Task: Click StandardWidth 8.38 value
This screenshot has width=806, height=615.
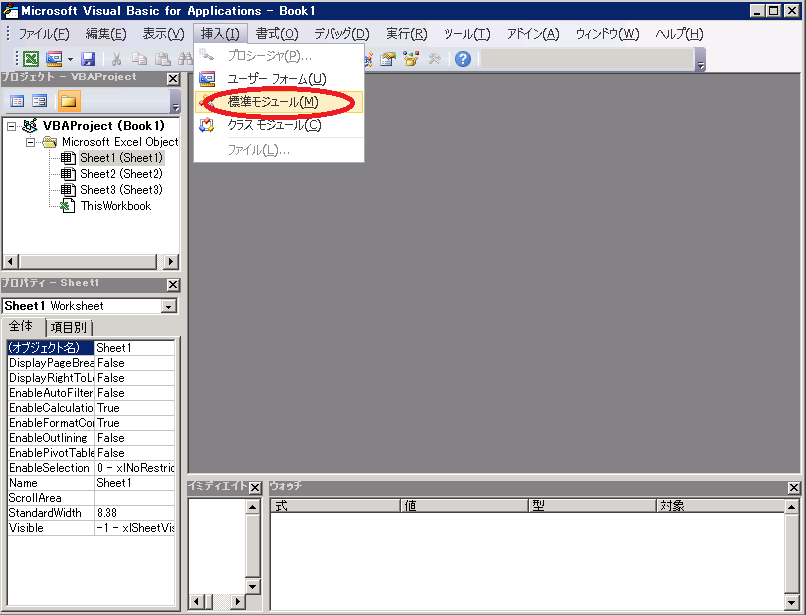Action: point(135,513)
